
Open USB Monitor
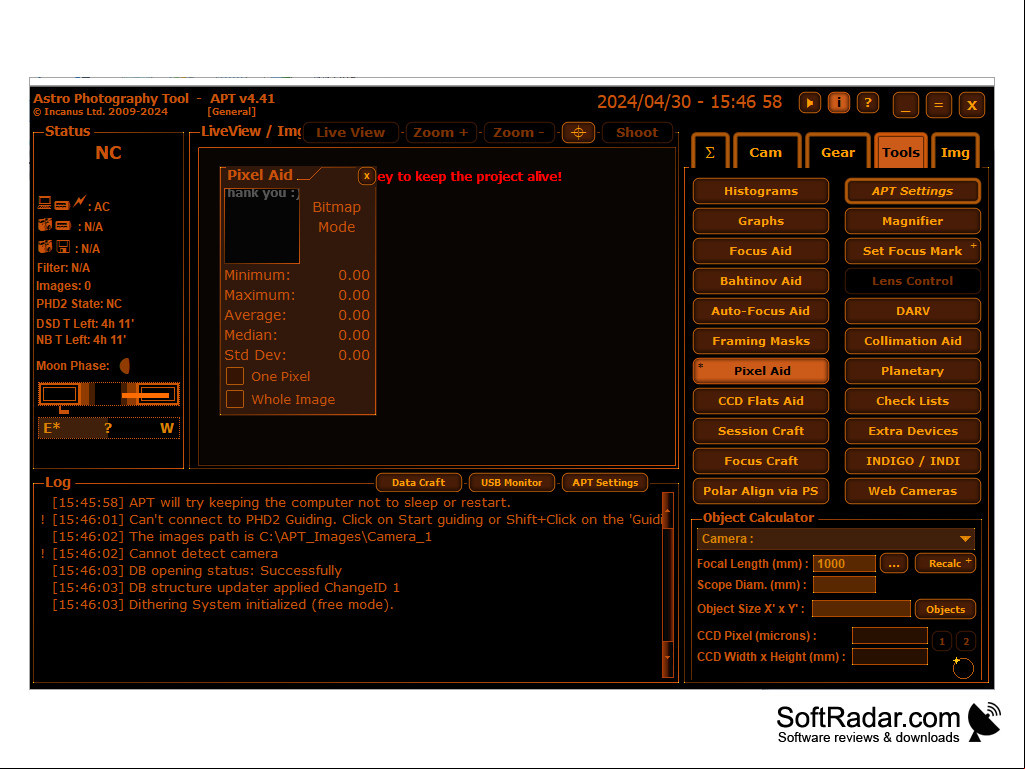[x=512, y=483]
